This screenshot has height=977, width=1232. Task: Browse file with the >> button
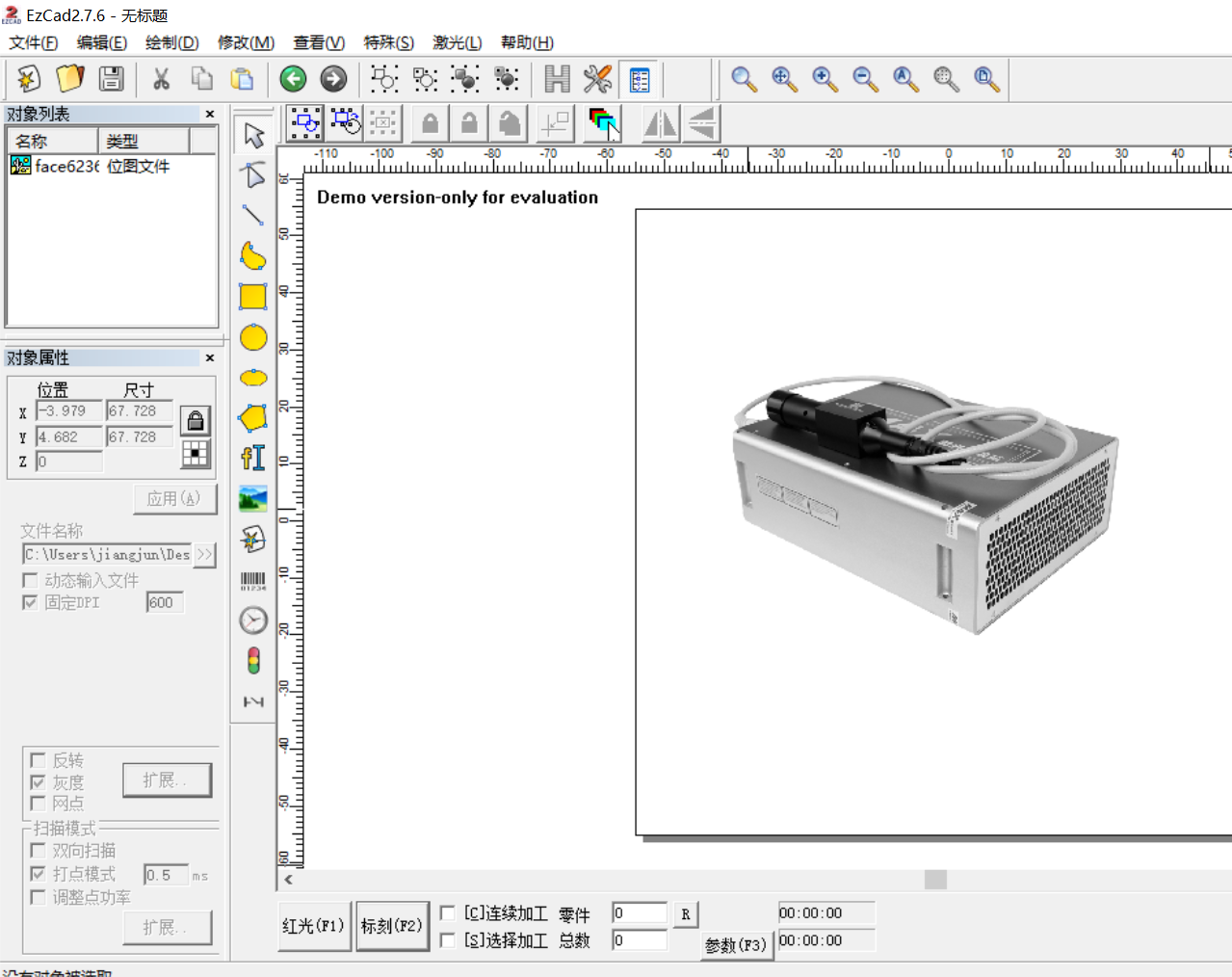(x=204, y=555)
